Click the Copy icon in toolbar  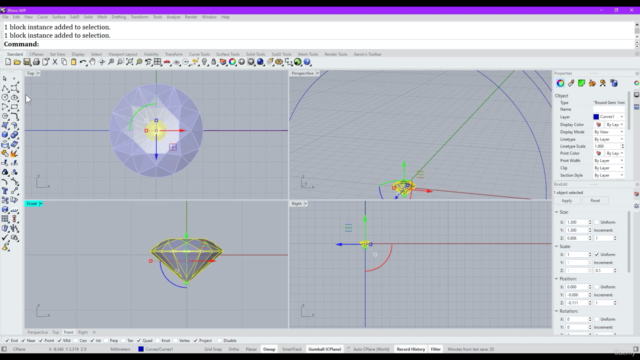(64, 62)
